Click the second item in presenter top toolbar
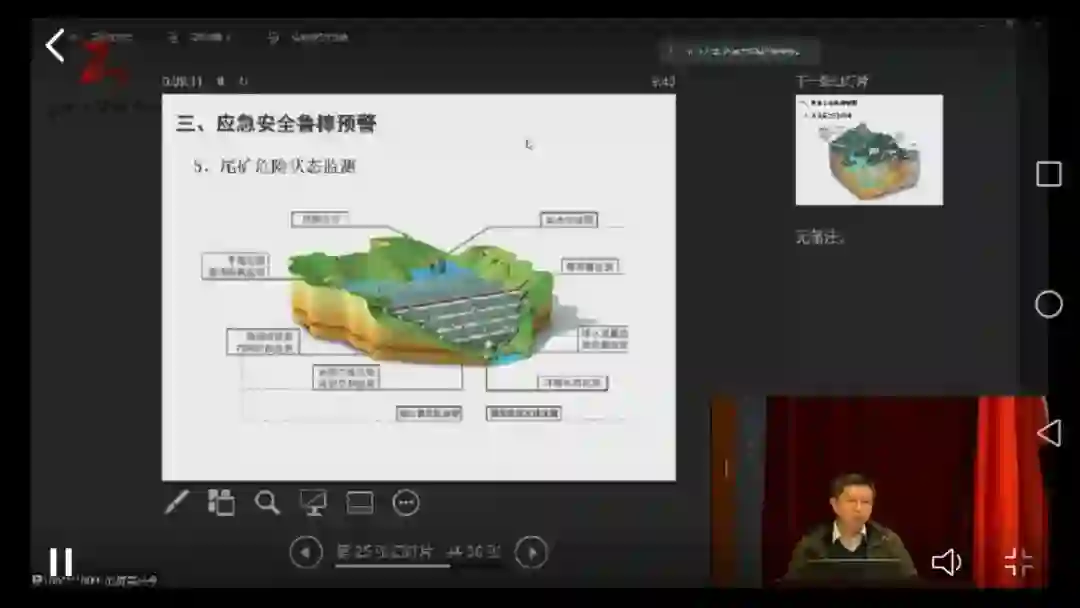 pos(200,37)
